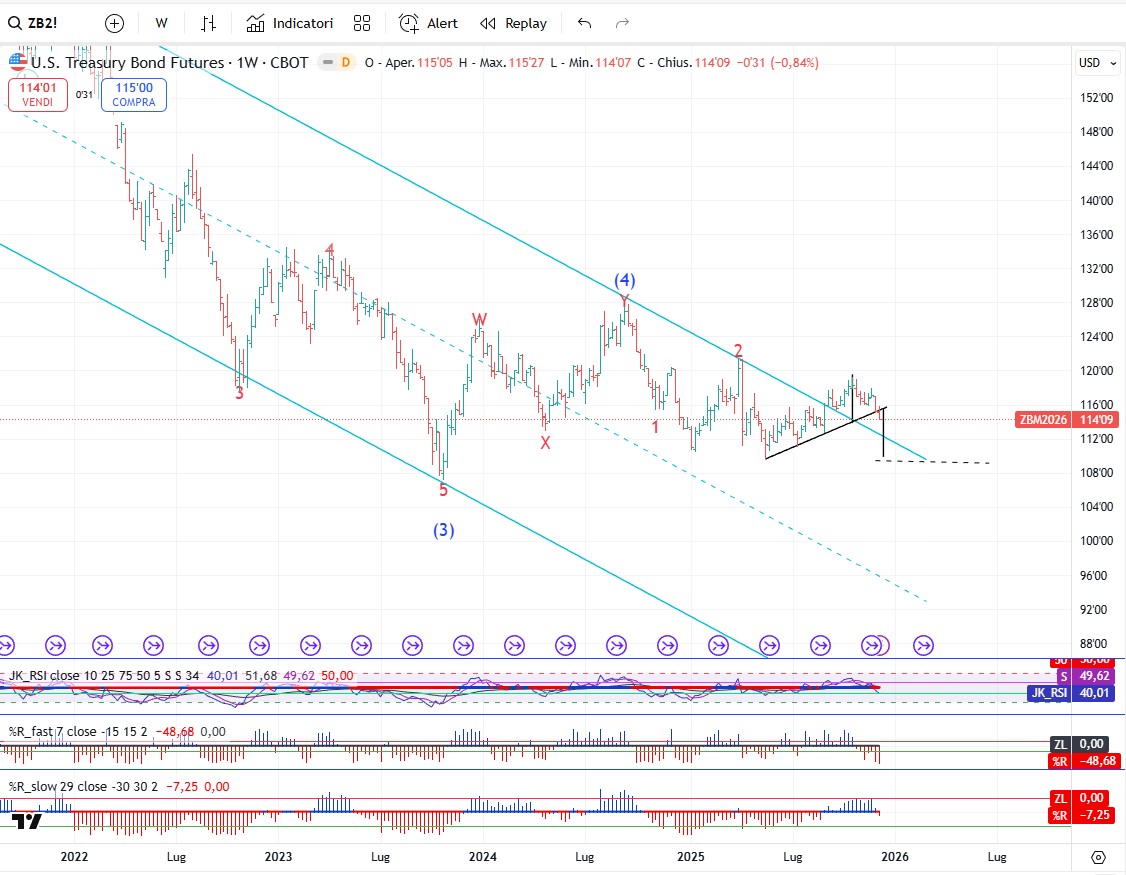The image size is (1126, 875).
Task: Click the 100'00 price scale value
Action: tap(1097, 541)
